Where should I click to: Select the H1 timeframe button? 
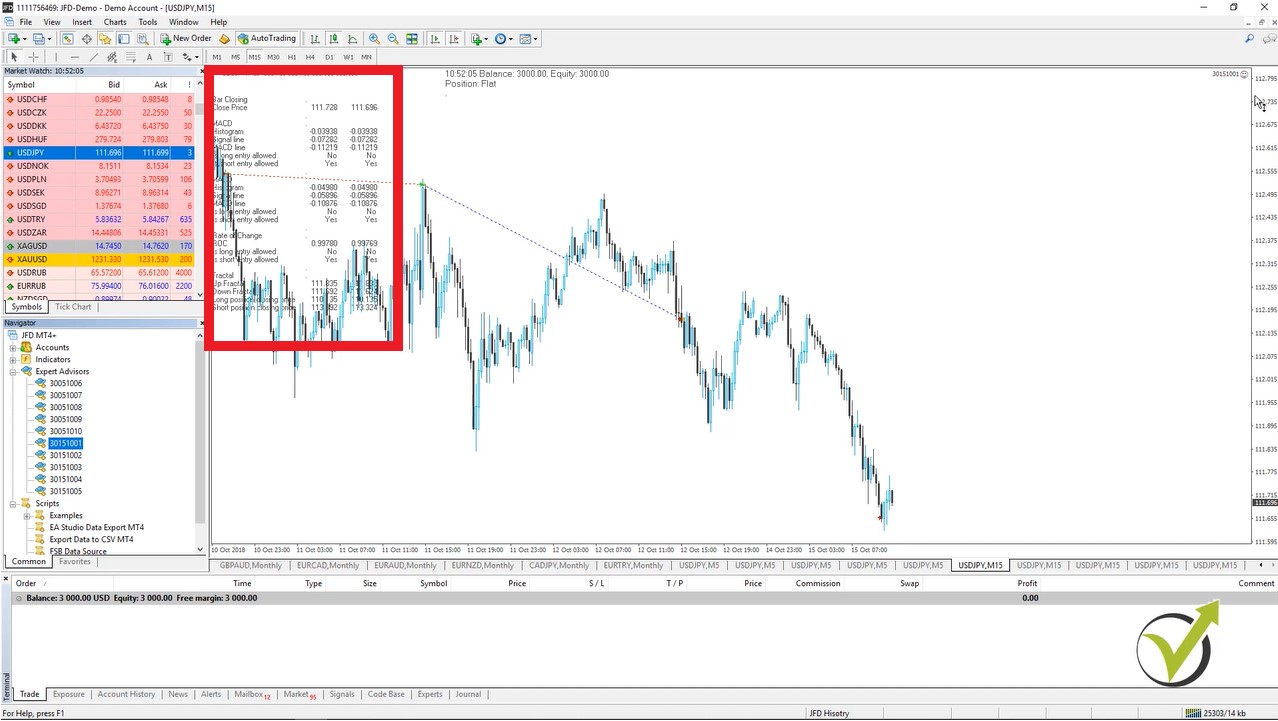(293, 57)
